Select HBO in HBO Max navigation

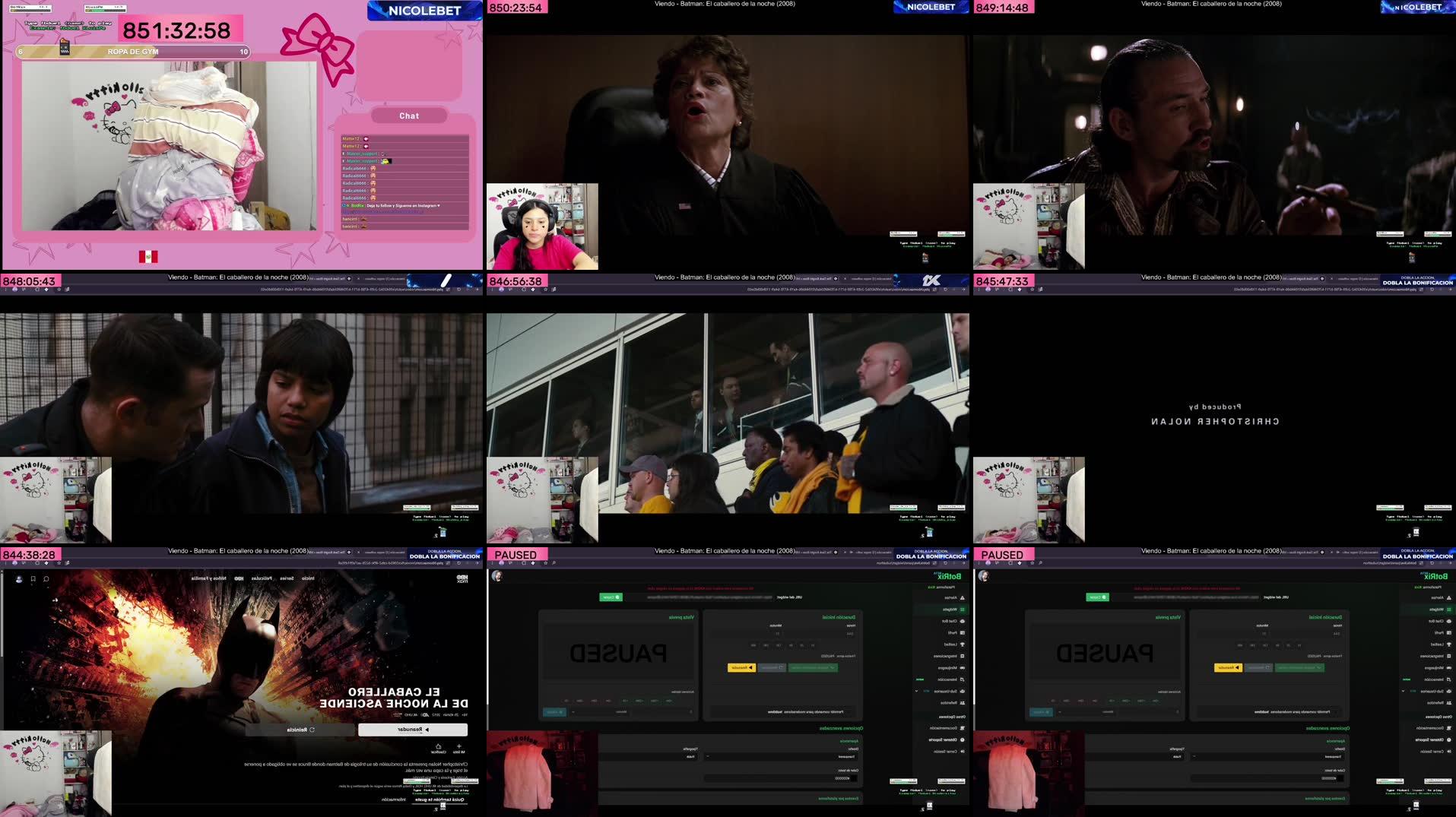coord(239,578)
